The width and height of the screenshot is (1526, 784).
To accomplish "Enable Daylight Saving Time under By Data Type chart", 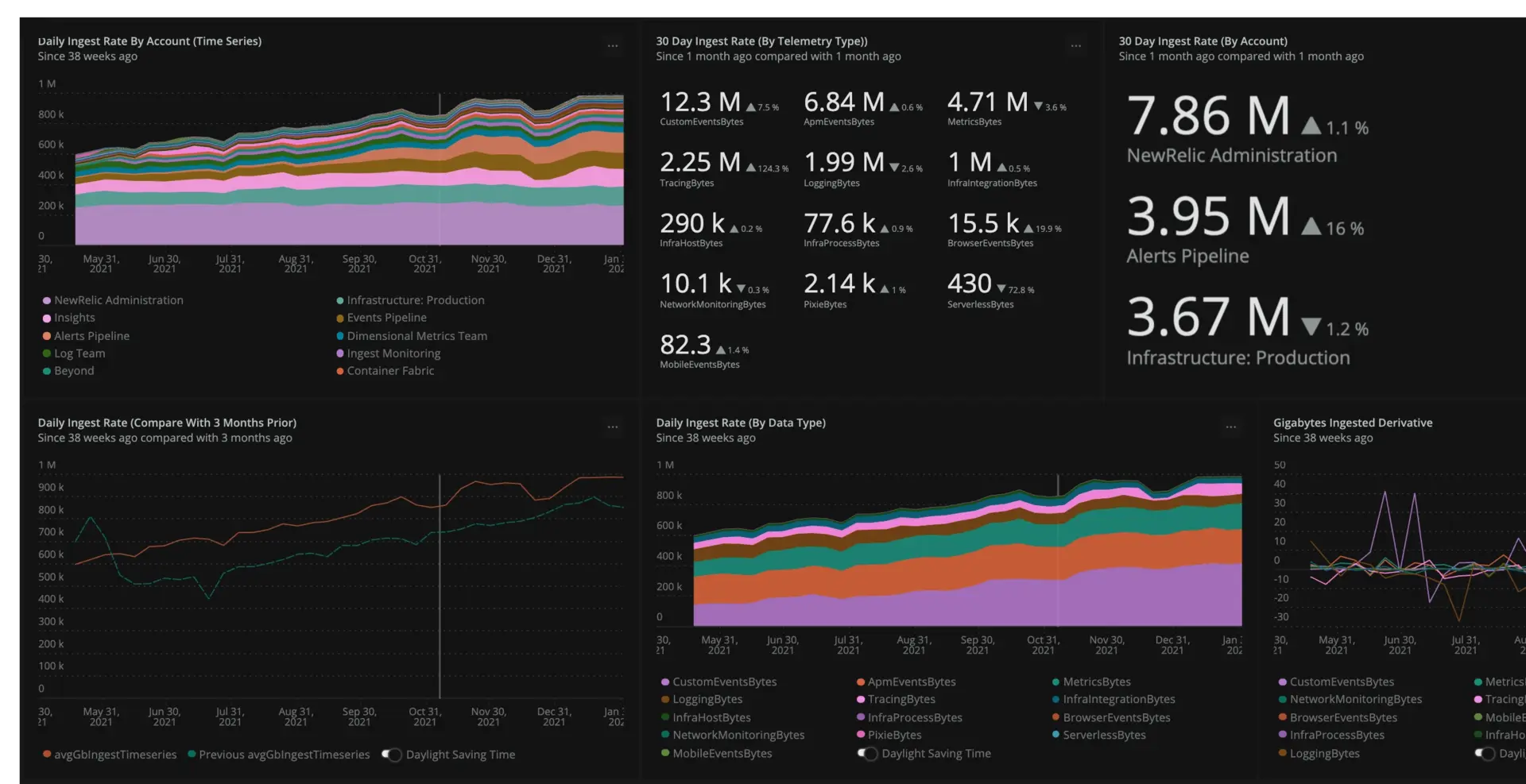I will (867, 753).
